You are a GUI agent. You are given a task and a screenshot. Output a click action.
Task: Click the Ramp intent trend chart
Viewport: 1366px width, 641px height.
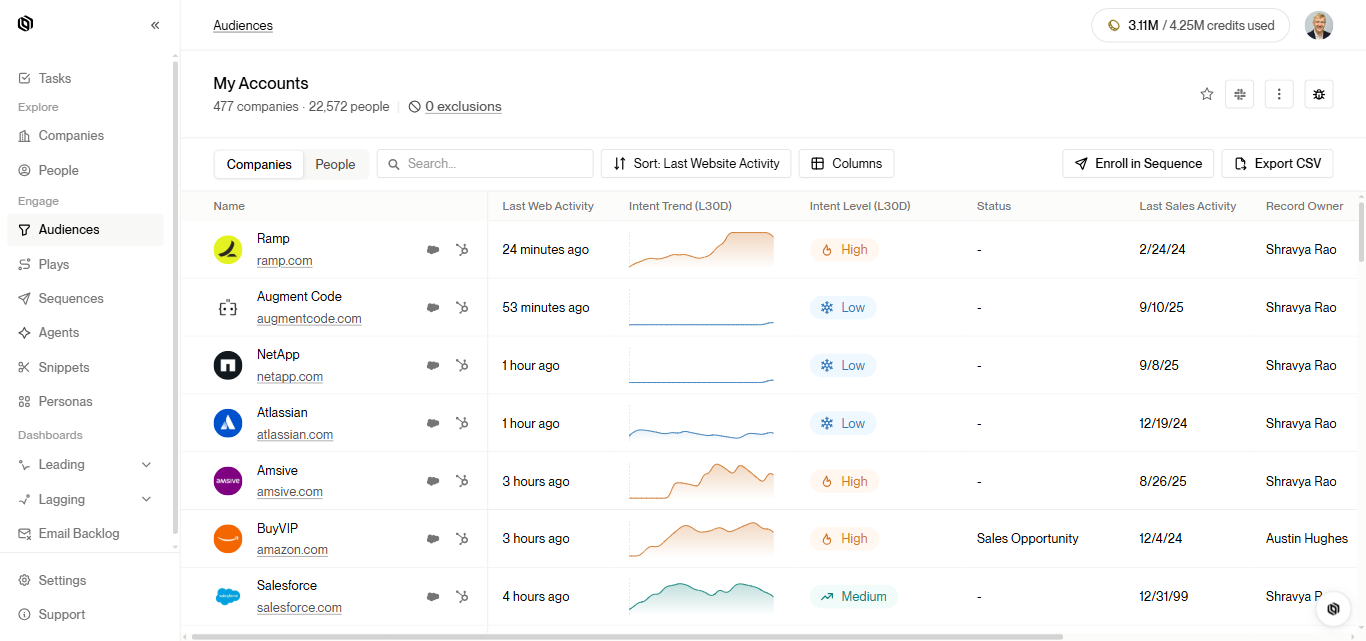(x=701, y=250)
